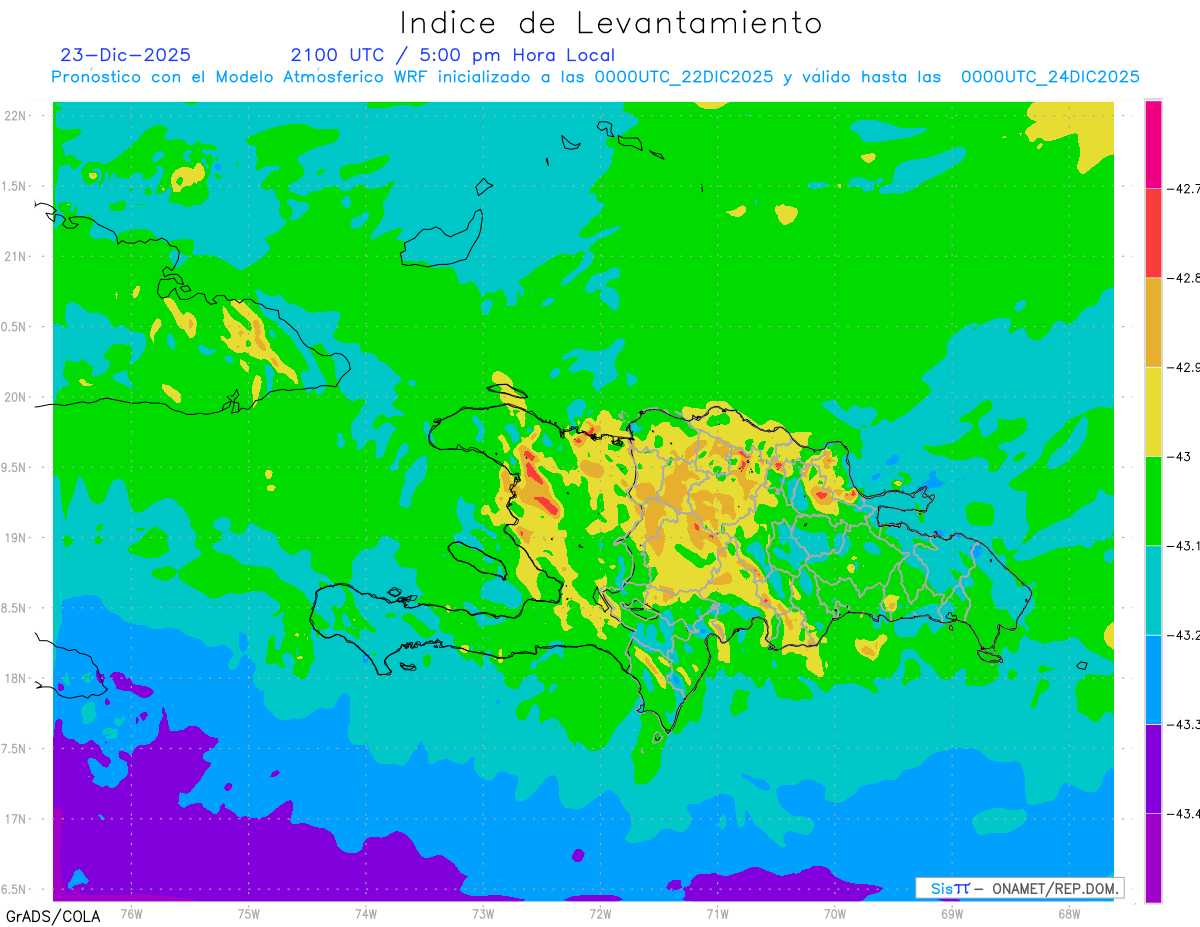Image resolution: width=1200 pixels, height=927 pixels.
Task: Click the title 'Indice de Levantamiento'
Action: pos(611,23)
